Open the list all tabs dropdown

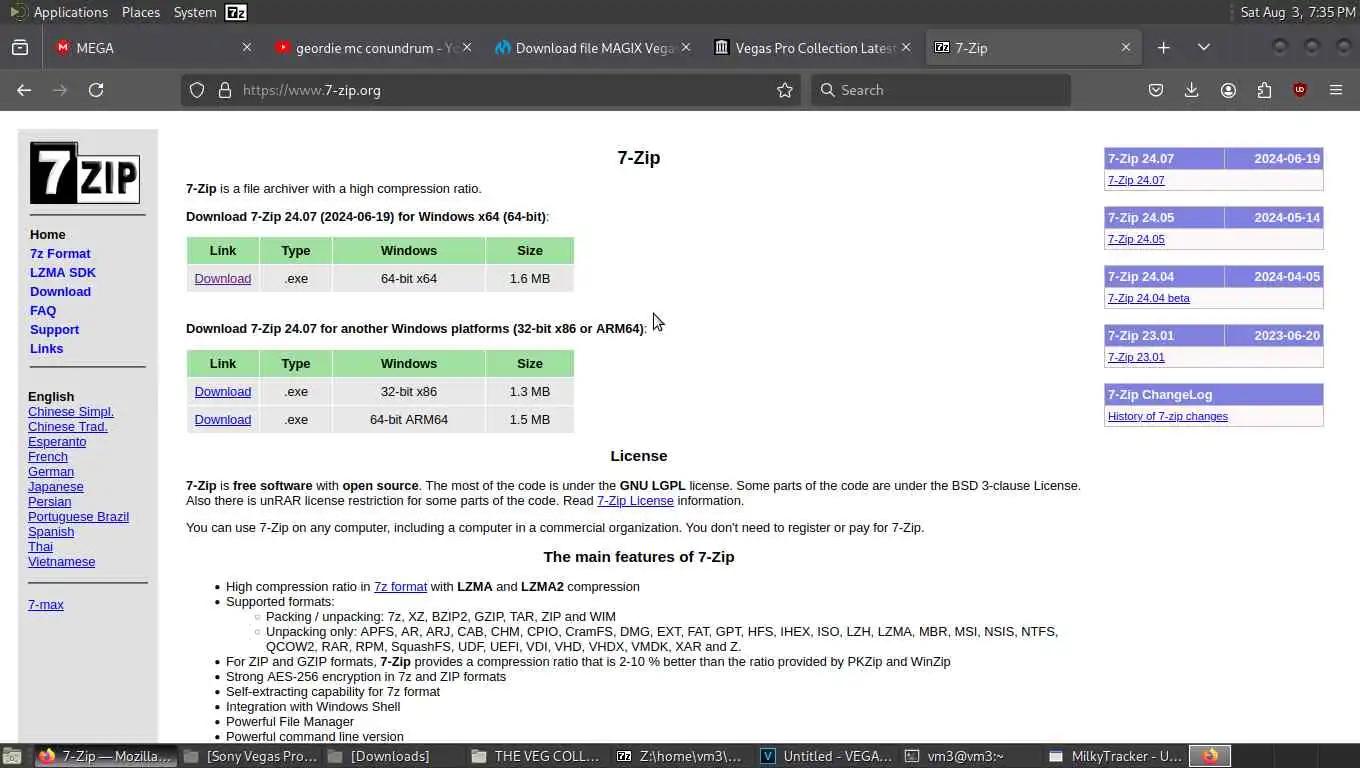pyautogui.click(x=1204, y=47)
